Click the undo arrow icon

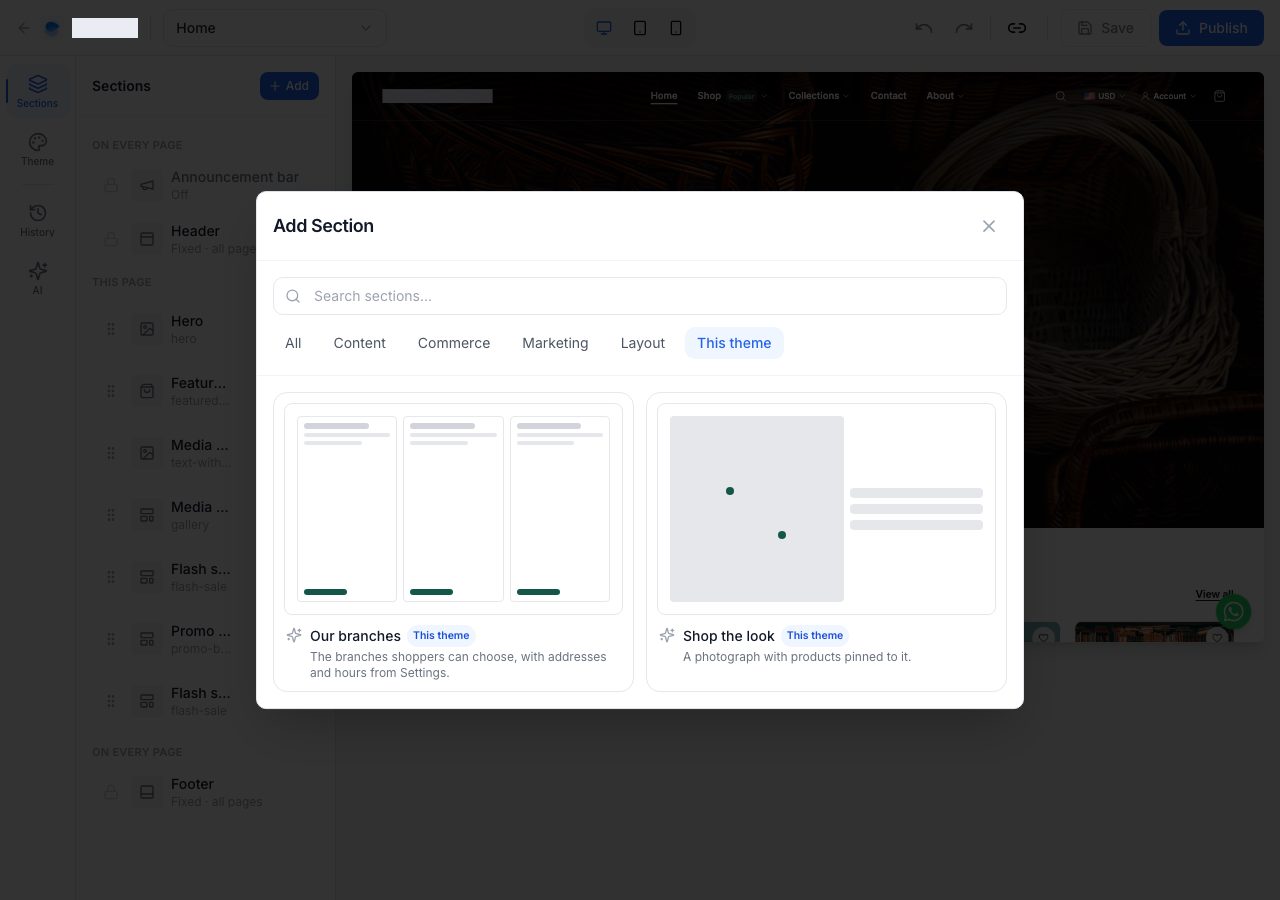924,28
